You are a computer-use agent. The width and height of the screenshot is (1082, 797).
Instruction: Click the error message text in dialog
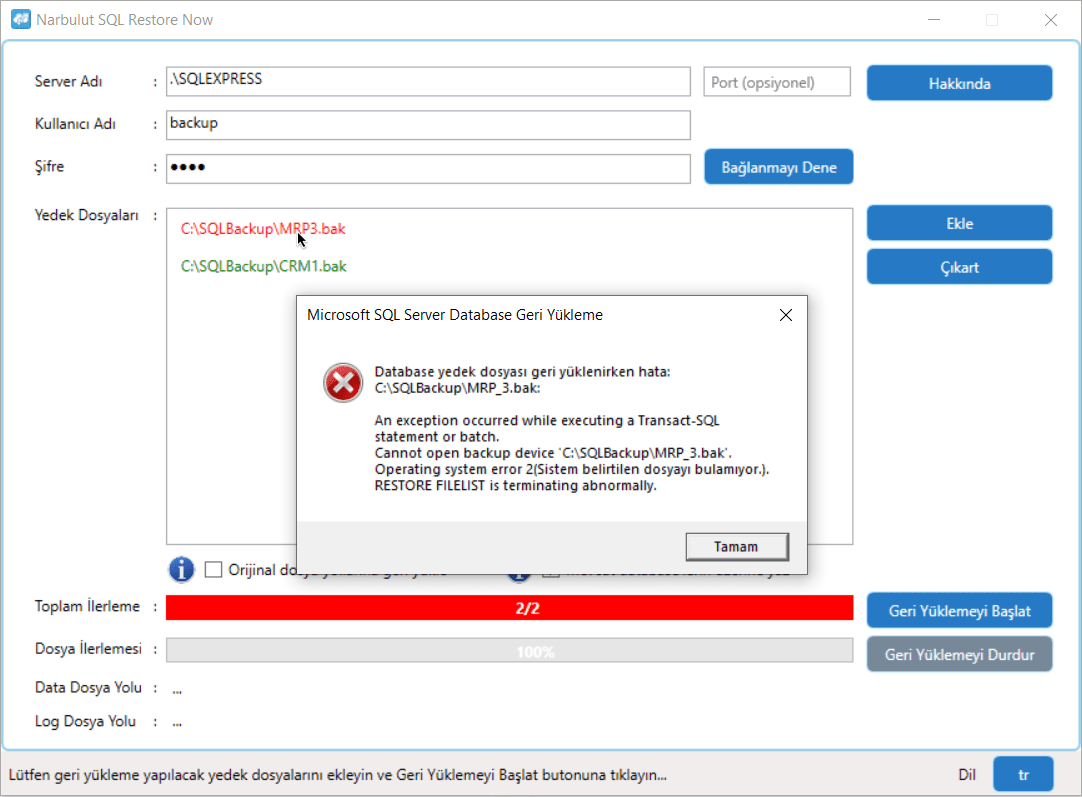click(x=571, y=429)
